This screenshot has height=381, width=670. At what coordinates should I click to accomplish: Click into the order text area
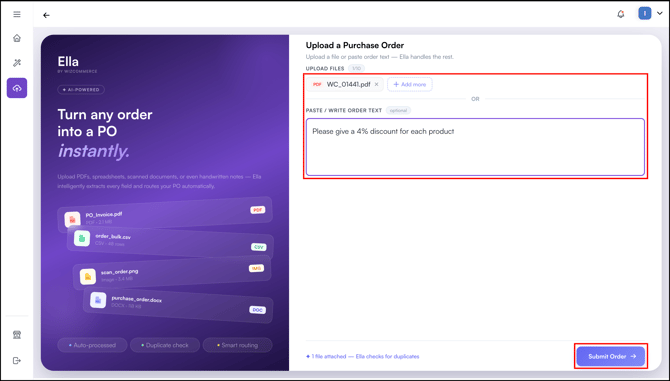[x=475, y=147]
